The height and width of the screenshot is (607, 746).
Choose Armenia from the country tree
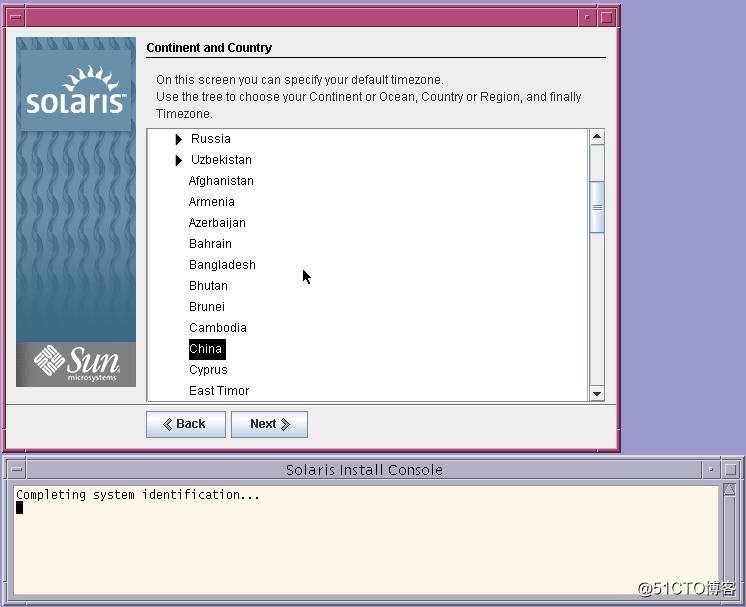coord(212,202)
